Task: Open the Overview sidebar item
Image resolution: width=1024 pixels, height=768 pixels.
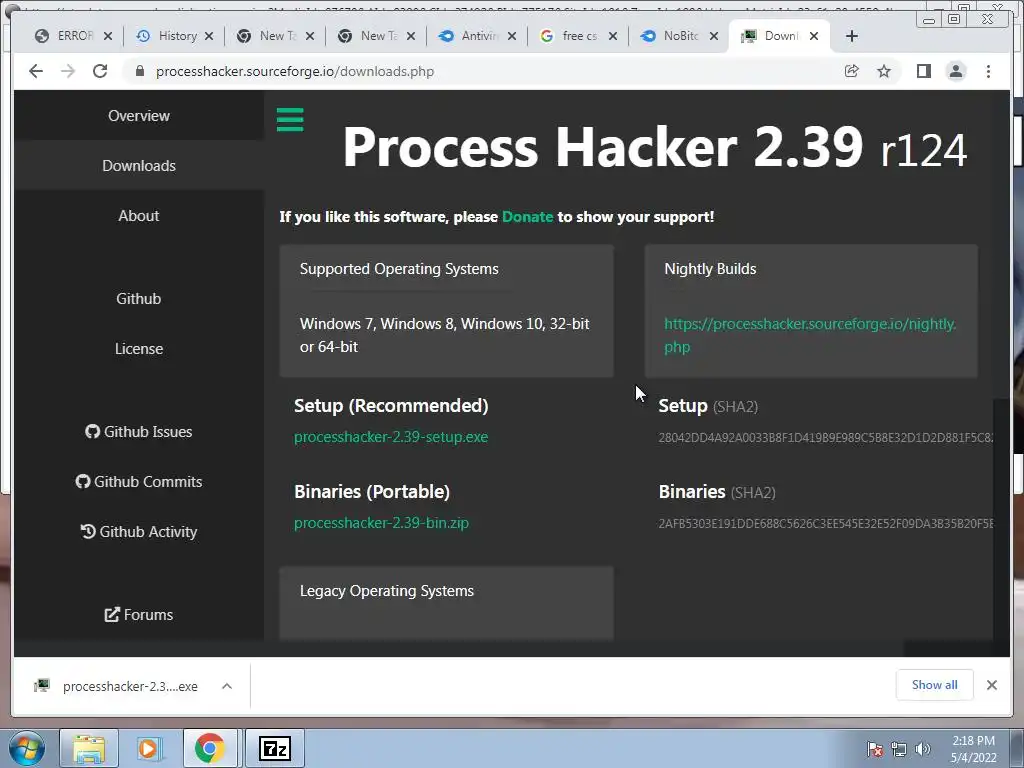Action: tap(139, 116)
